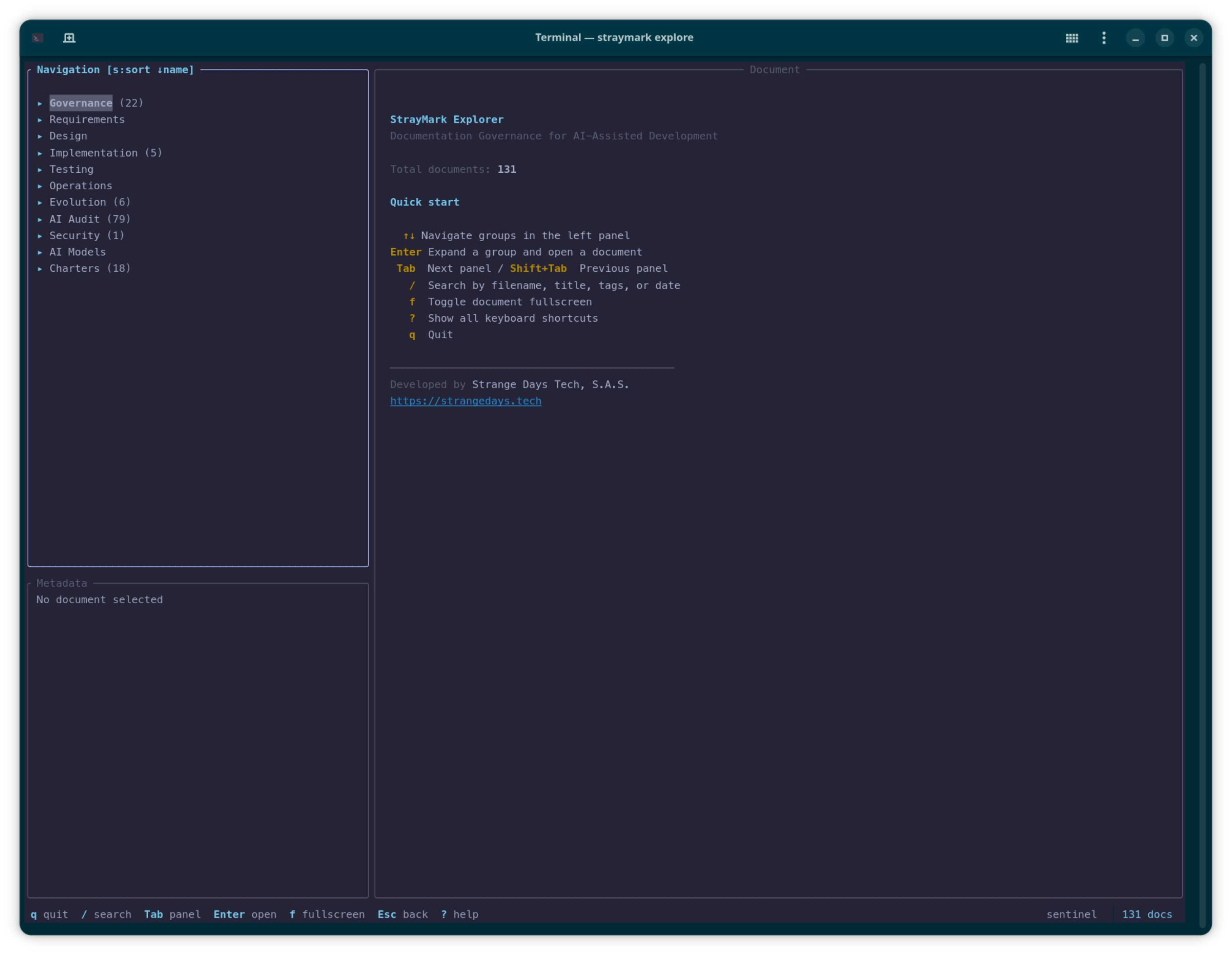Image resolution: width=1232 pixels, height=955 pixels.
Task: Close the terminal window
Action: click(x=1194, y=38)
